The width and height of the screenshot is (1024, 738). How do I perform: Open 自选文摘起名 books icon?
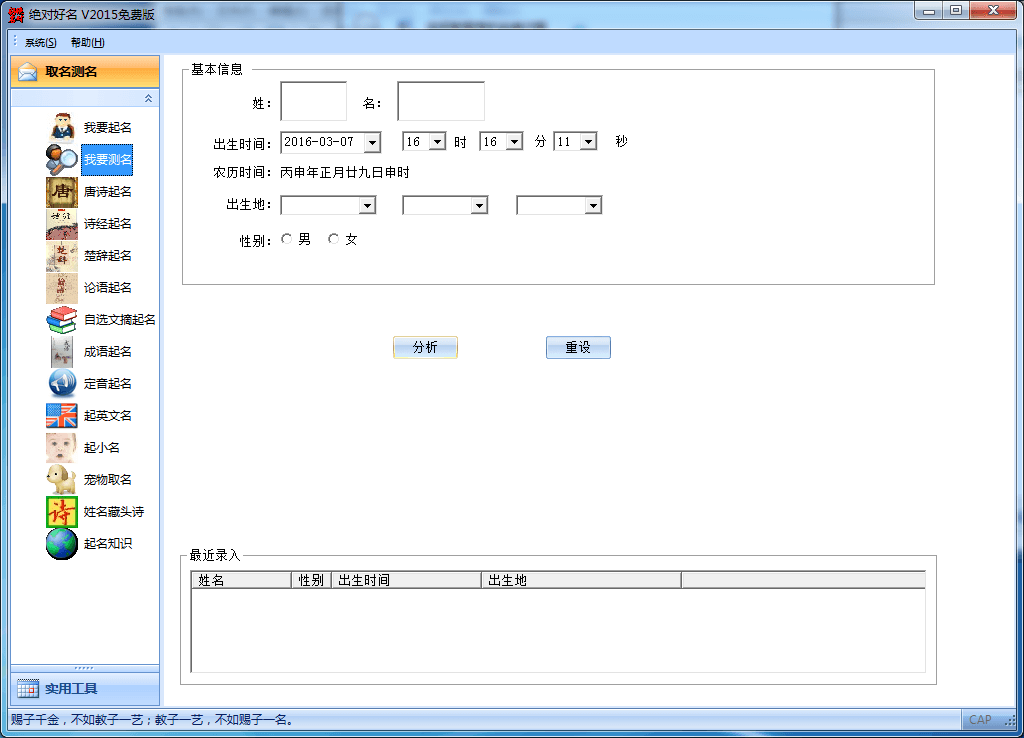pos(62,320)
